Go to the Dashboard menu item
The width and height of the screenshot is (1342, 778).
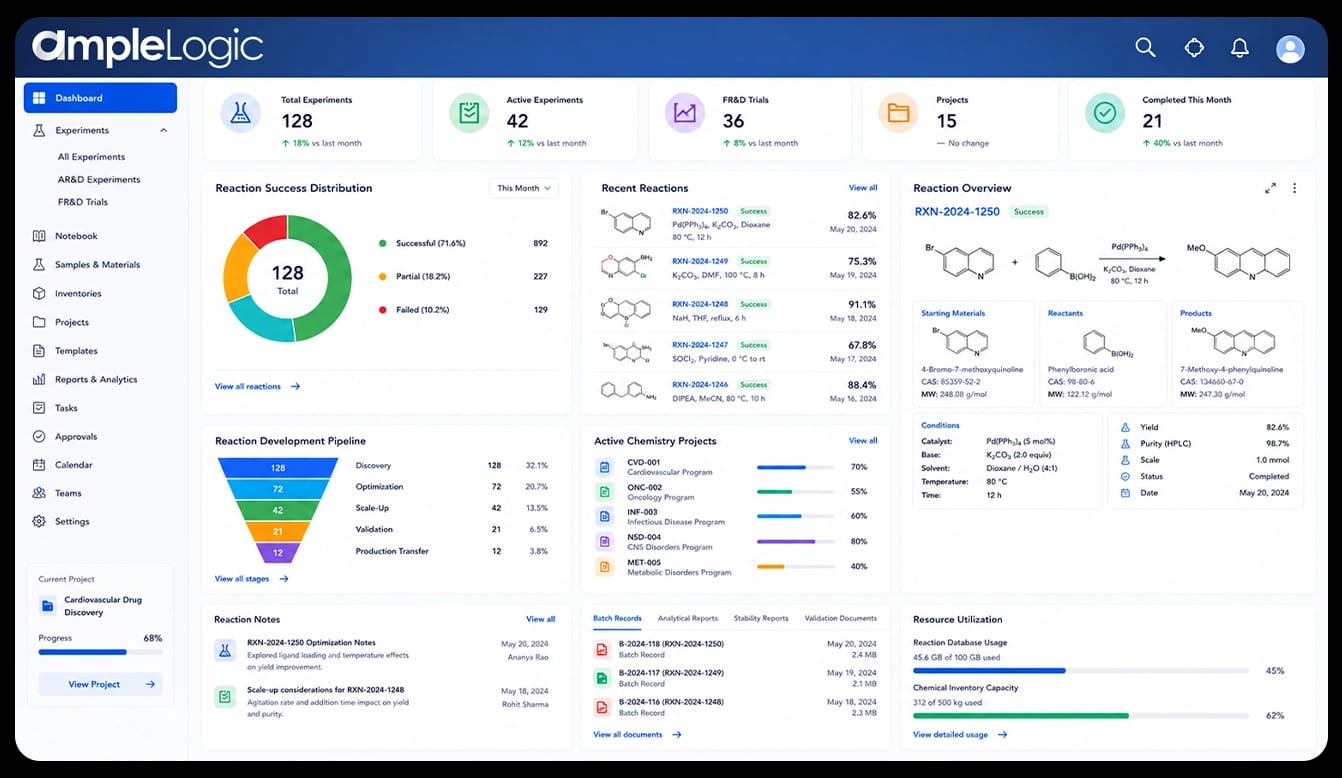101,98
